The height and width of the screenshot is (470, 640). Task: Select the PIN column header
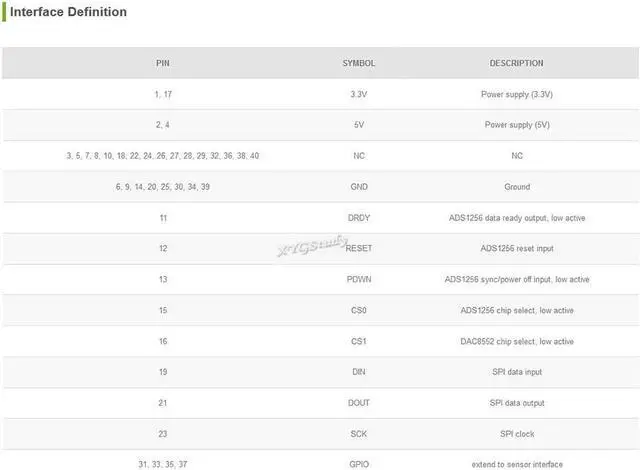[x=163, y=63]
